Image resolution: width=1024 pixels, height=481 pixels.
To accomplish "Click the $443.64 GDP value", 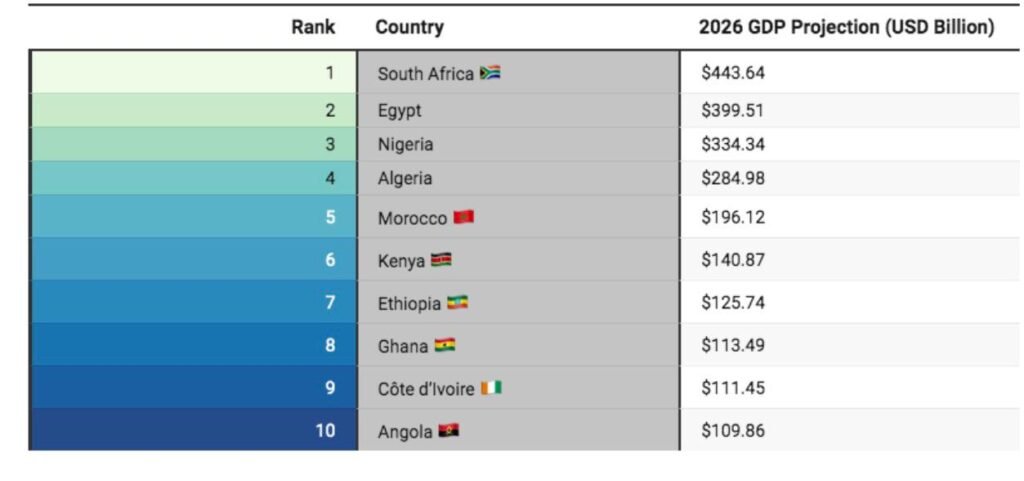I will point(733,73).
